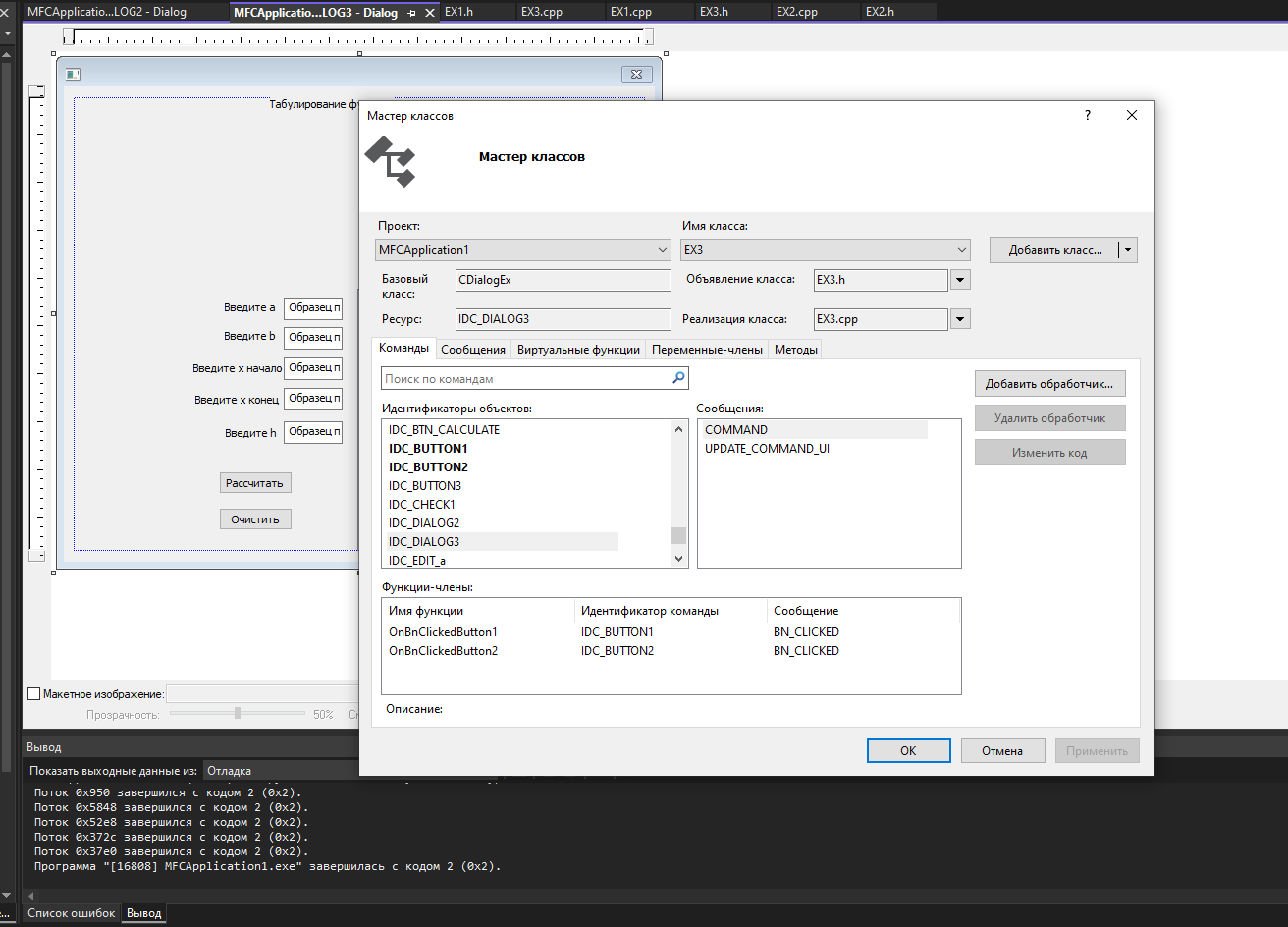The height and width of the screenshot is (927, 1288).
Task: Click the Сообщение column header in member functions
Action: point(863,611)
